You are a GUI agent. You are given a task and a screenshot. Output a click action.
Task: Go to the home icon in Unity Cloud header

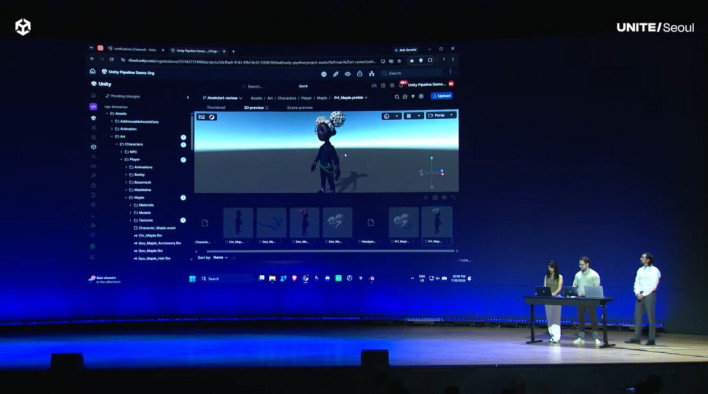pos(93,71)
